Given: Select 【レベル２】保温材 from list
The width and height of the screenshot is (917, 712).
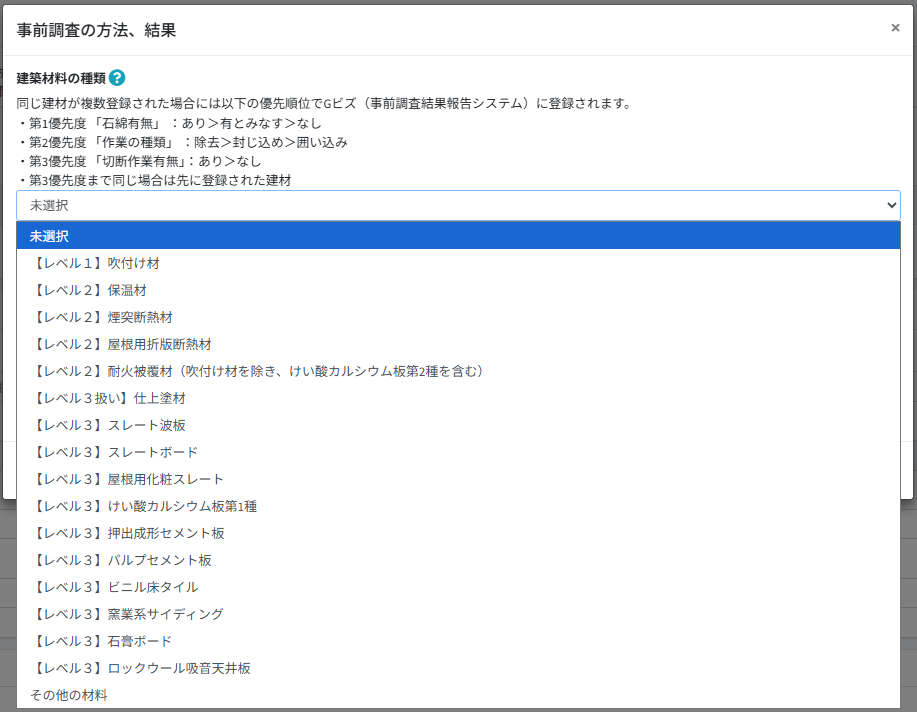Looking at the screenshot, I should coord(88,290).
